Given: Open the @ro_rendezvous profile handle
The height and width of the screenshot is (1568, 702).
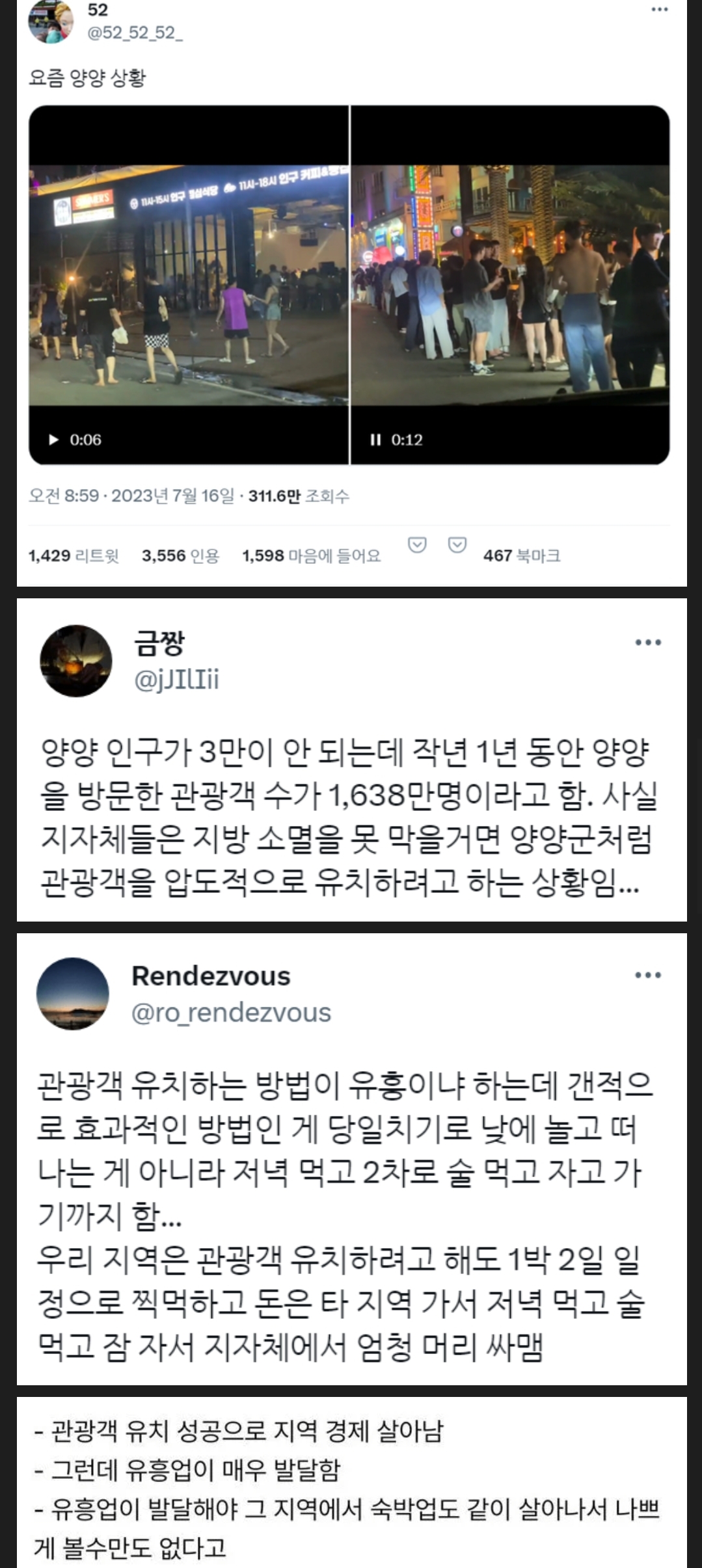Looking at the screenshot, I should tap(231, 1013).
